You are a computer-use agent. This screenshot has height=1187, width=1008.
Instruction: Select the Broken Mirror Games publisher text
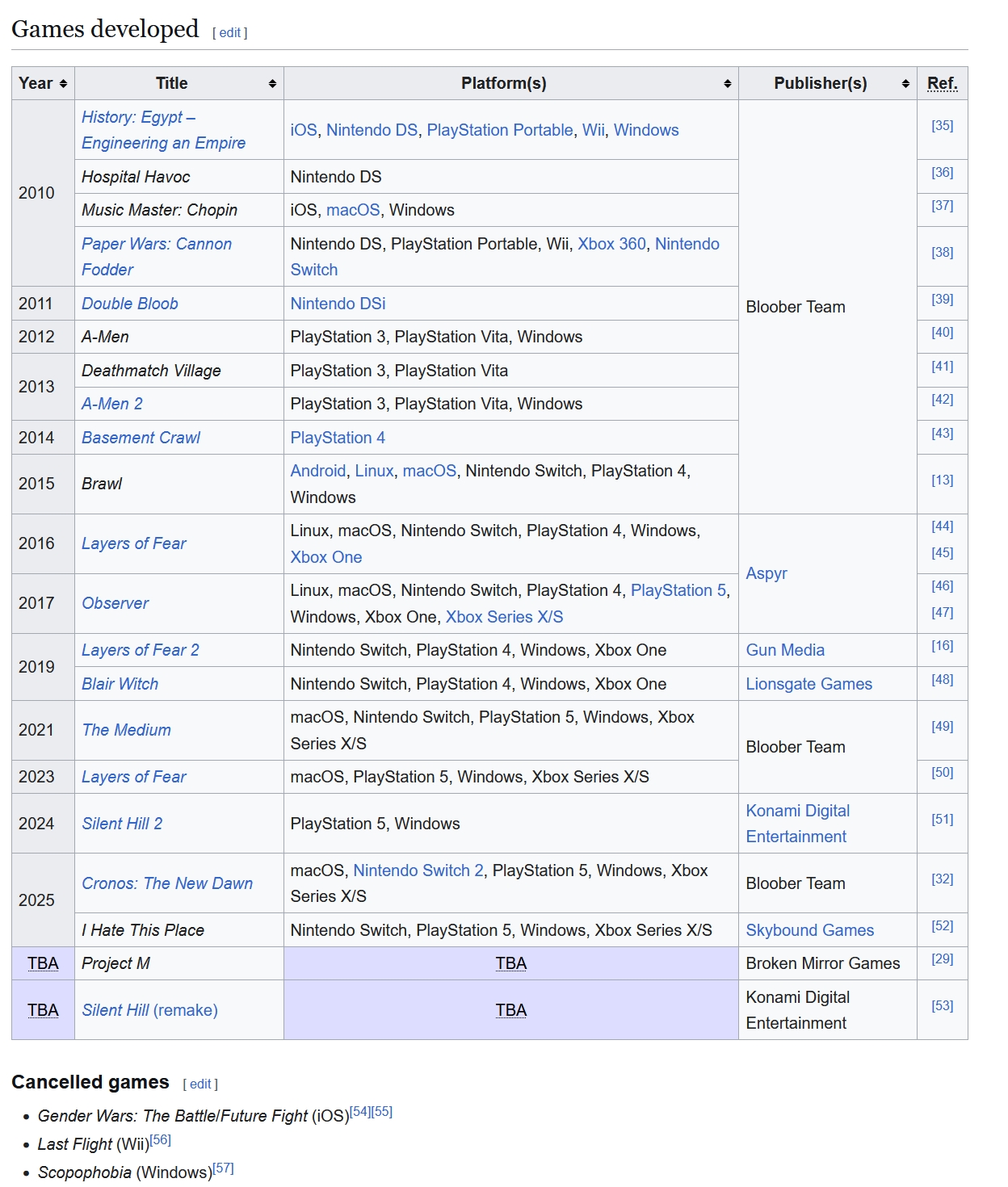click(822, 963)
